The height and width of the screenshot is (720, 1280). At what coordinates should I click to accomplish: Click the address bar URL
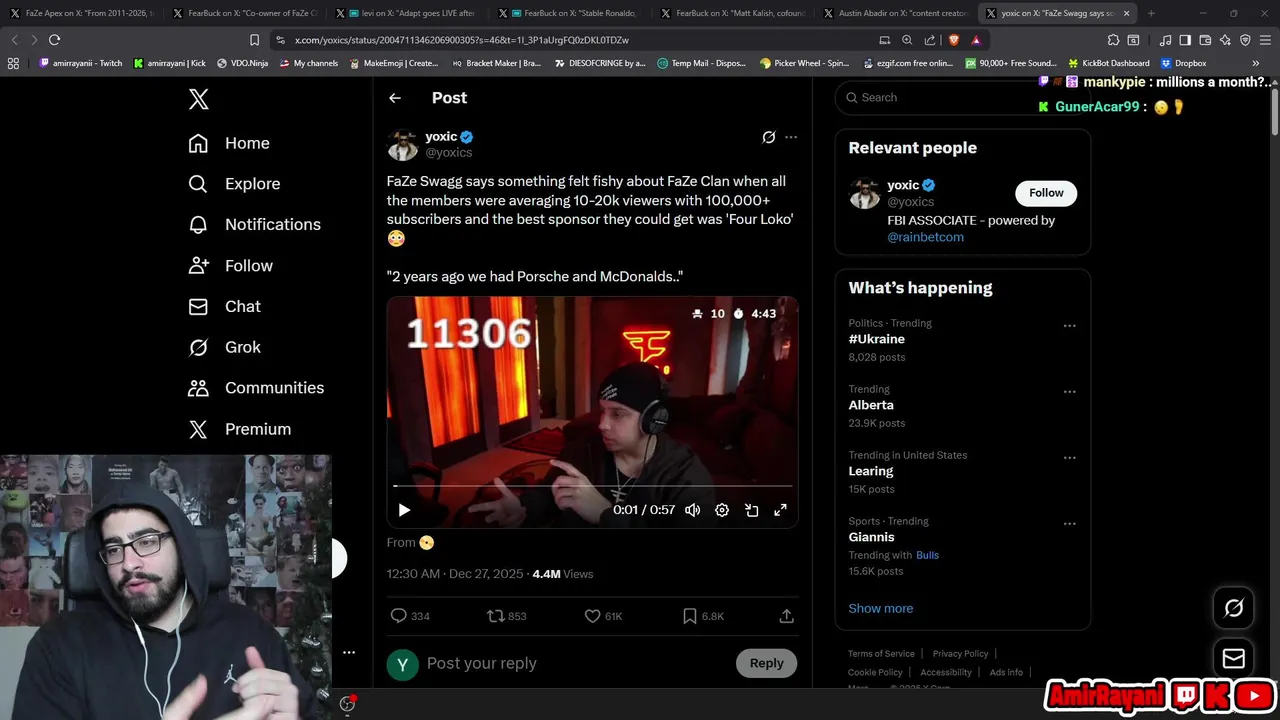coord(462,40)
